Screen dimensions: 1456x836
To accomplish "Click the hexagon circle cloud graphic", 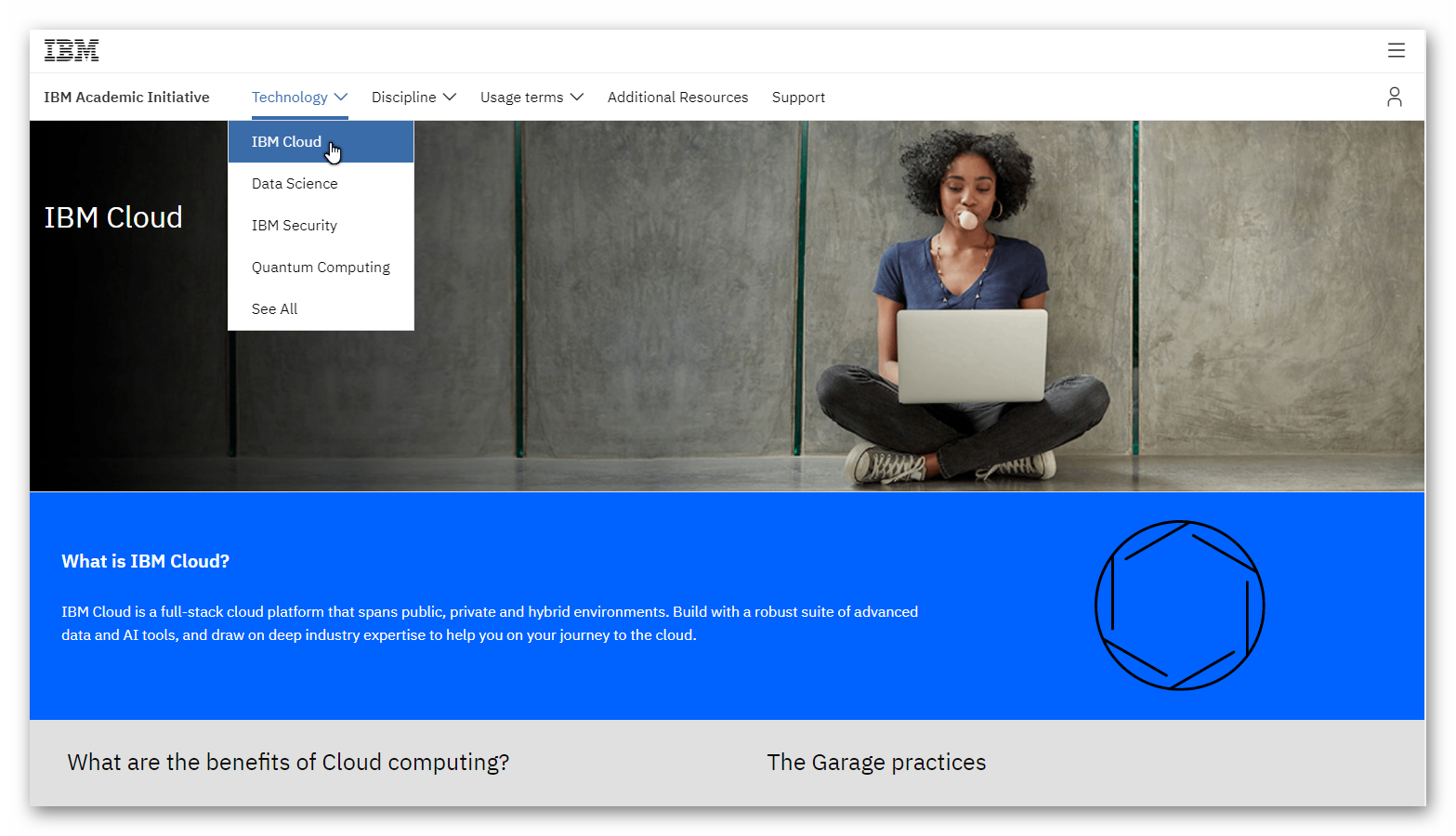I will tap(1179, 606).
